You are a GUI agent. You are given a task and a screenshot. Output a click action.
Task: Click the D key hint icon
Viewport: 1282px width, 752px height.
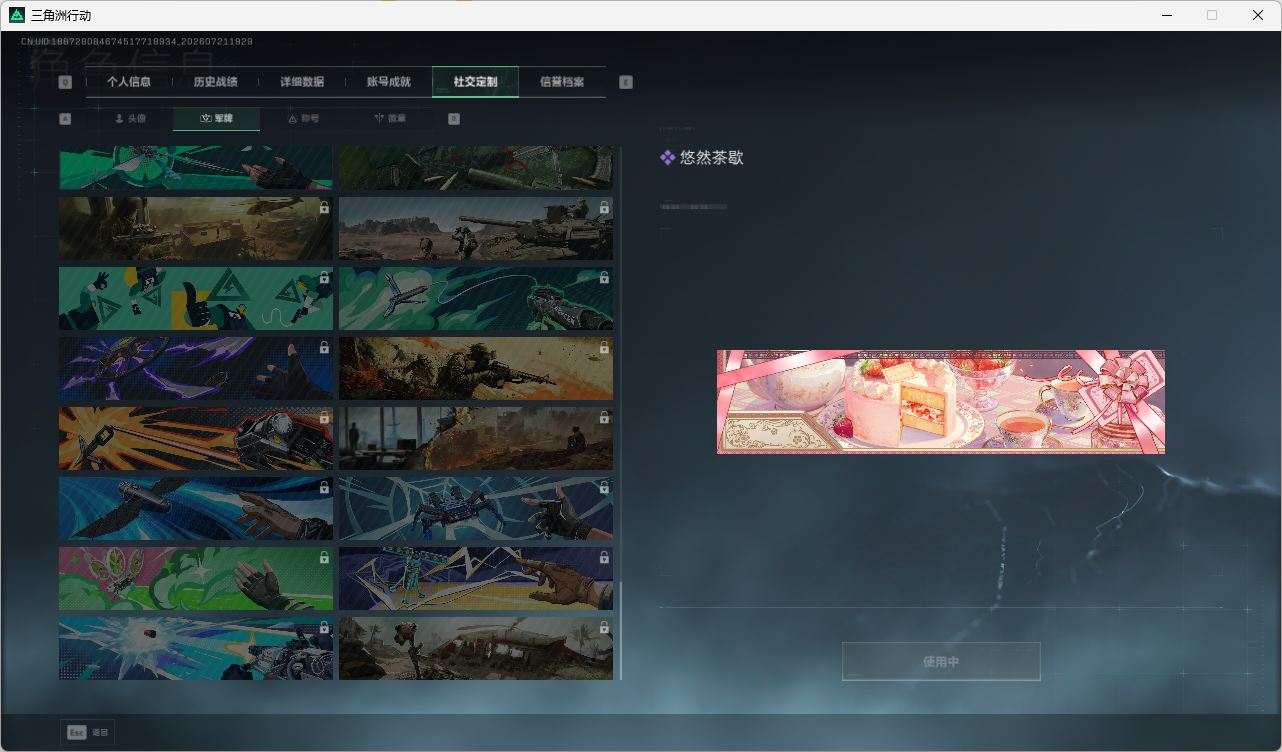pyautogui.click(x=454, y=119)
